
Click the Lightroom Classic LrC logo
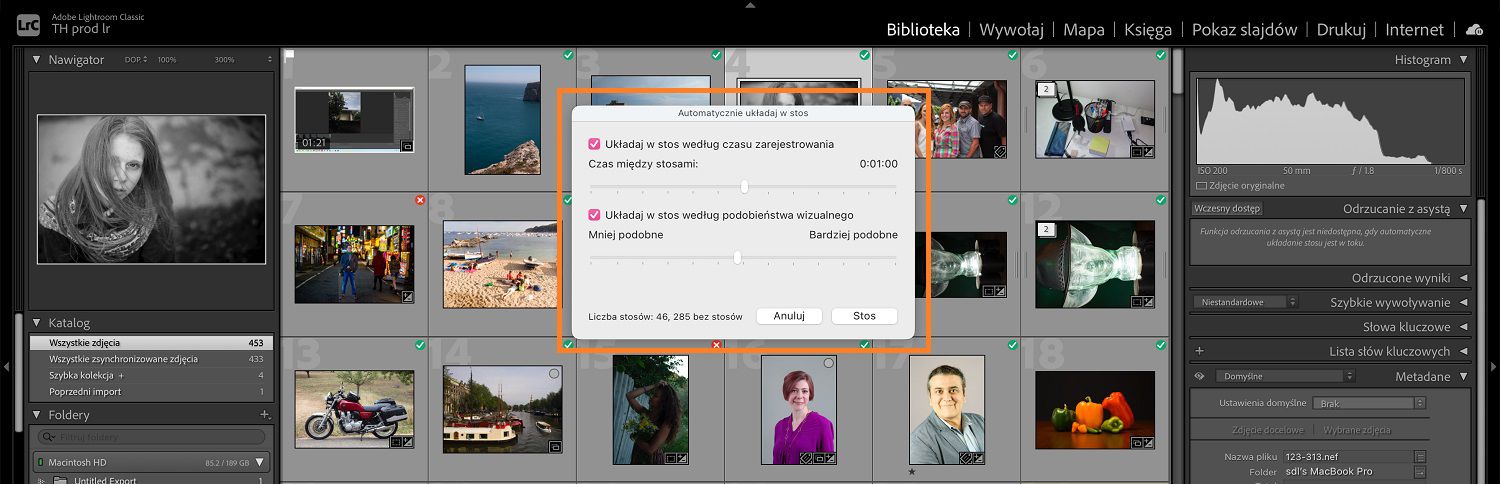[29, 24]
